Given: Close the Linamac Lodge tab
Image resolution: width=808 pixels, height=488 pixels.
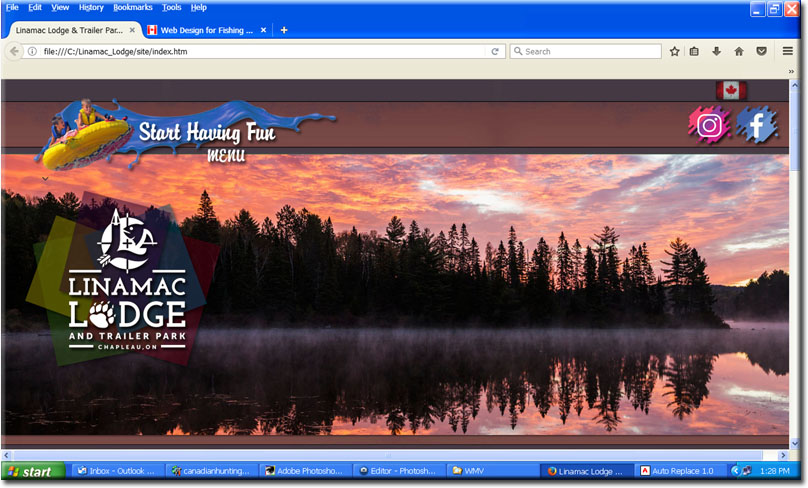Looking at the screenshot, I should pos(132,30).
